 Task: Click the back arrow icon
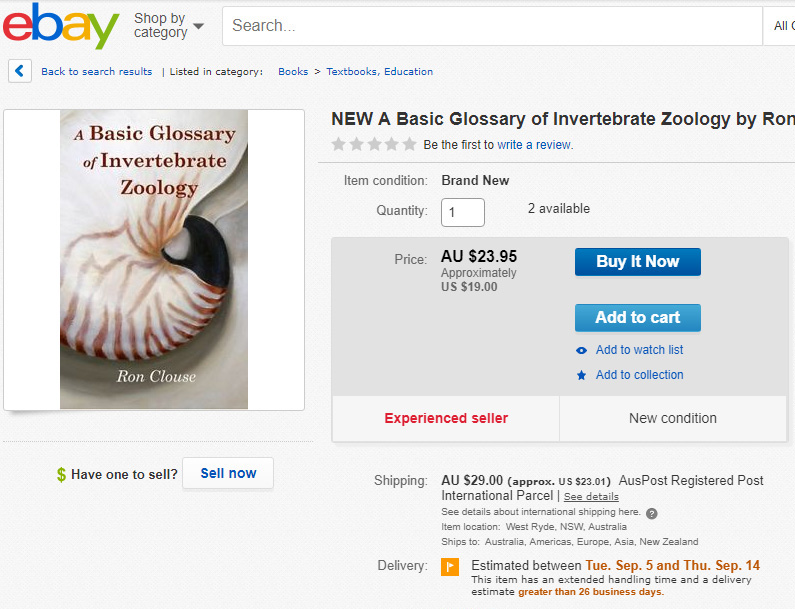click(19, 71)
